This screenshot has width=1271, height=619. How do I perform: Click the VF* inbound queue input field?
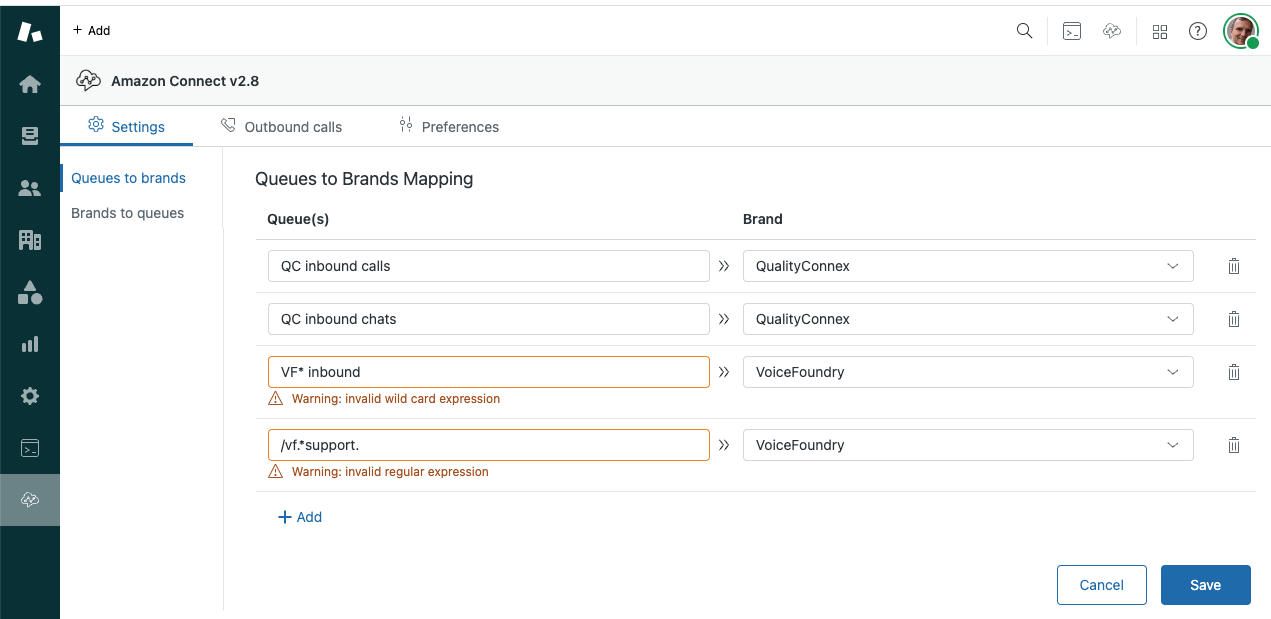coord(488,372)
